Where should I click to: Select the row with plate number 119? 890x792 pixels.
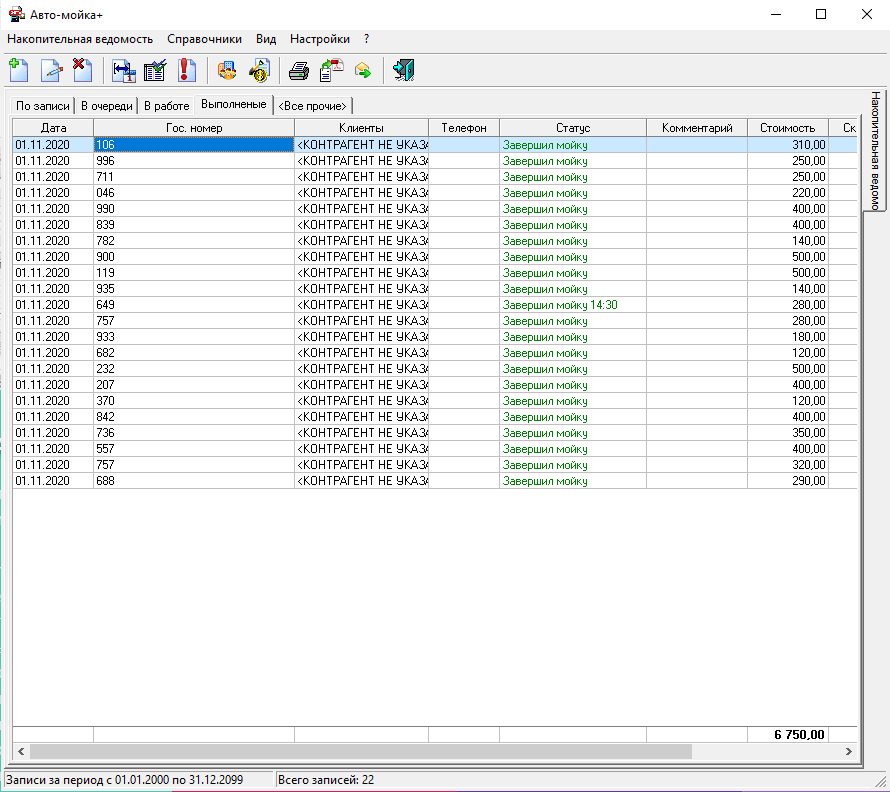[435, 273]
